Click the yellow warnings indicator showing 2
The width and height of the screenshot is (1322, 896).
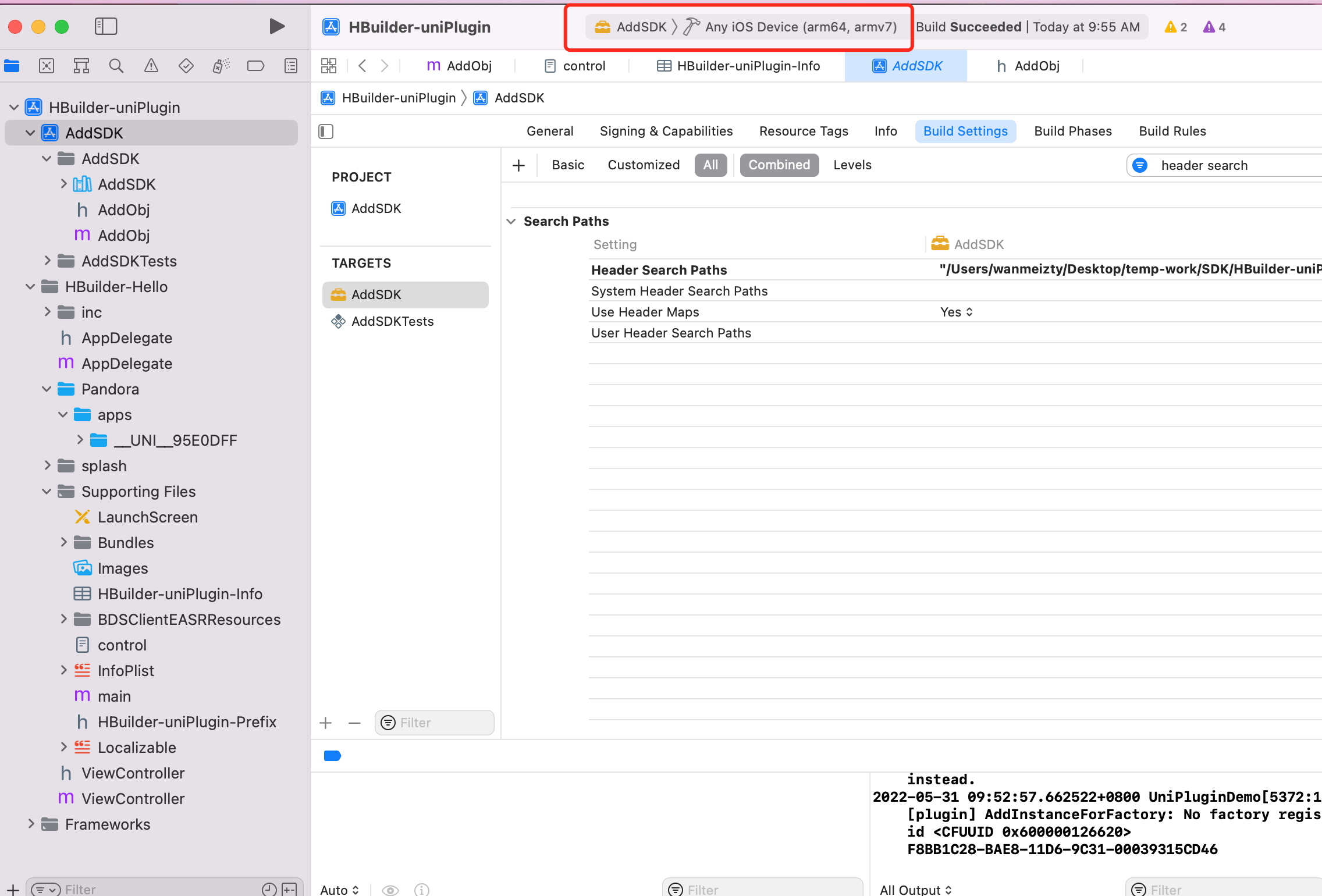1175,27
